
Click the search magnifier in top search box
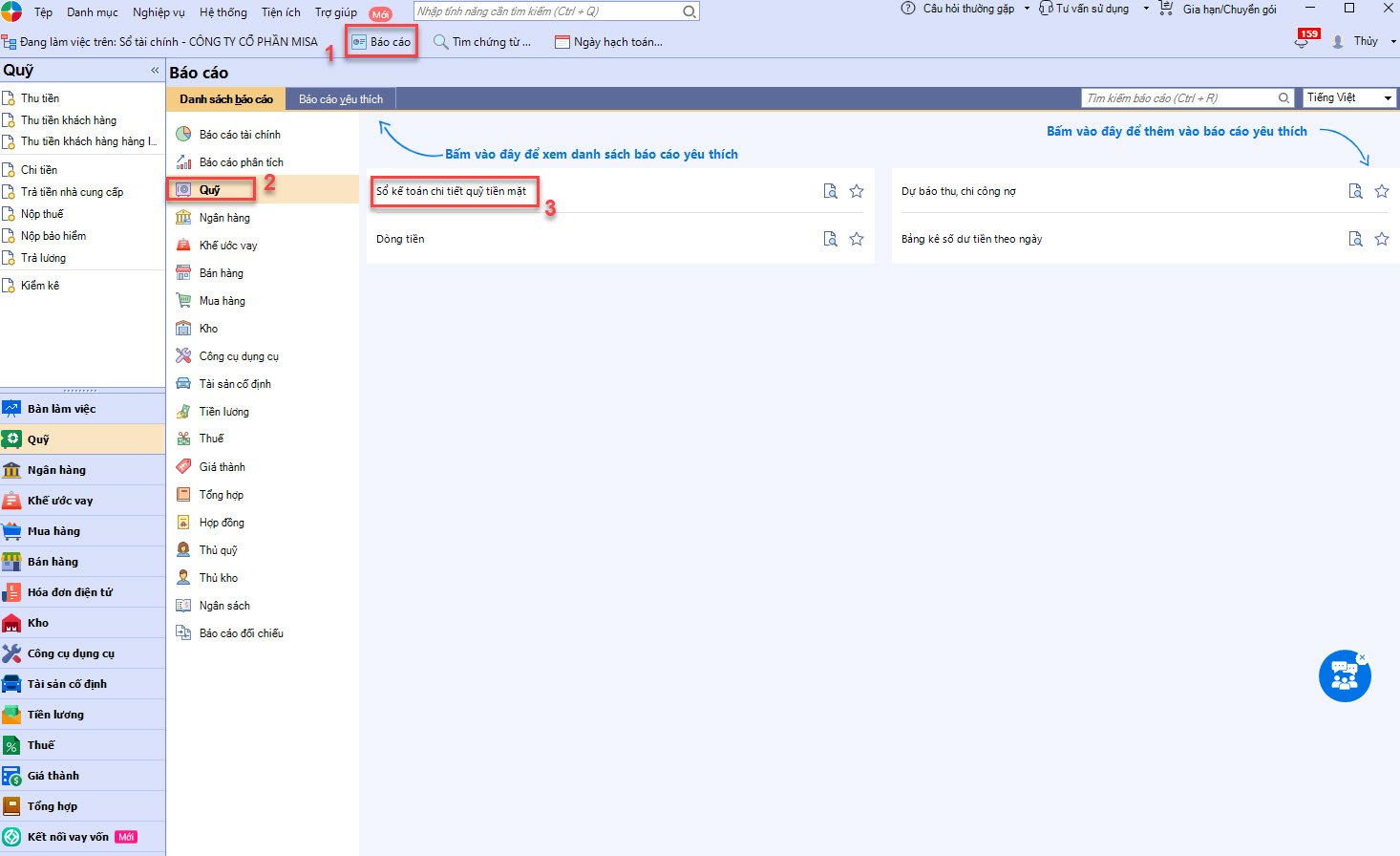pyautogui.click(x=689, y=11)
